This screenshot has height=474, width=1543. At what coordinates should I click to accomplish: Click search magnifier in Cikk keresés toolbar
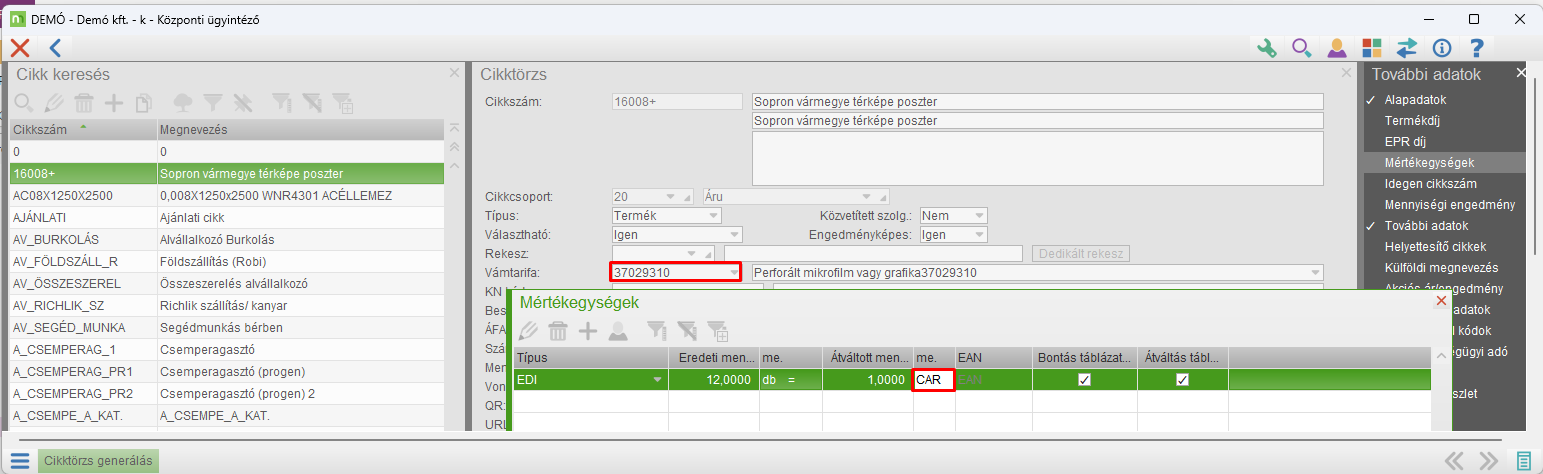[23, 102]
